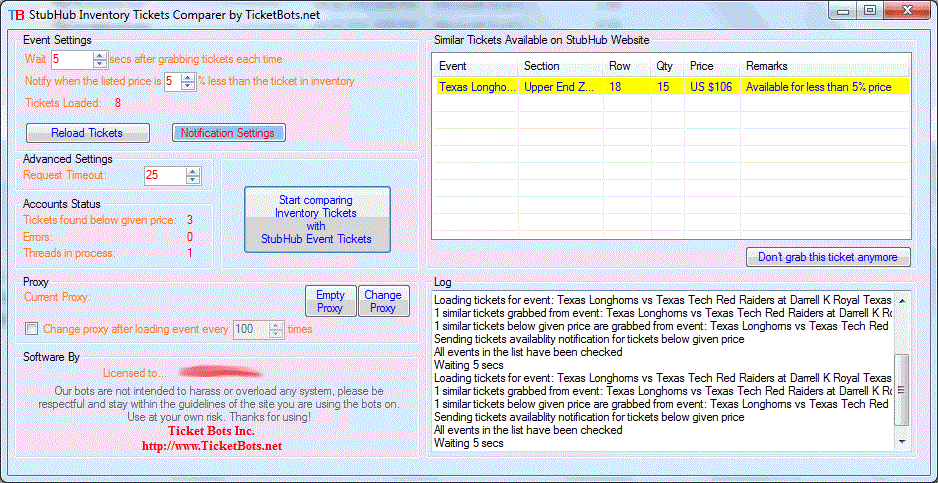The width and height of the screenshot is (938, 483).
Task: Decrease the Wait seconds value
Action: click(x=100, y=63)
